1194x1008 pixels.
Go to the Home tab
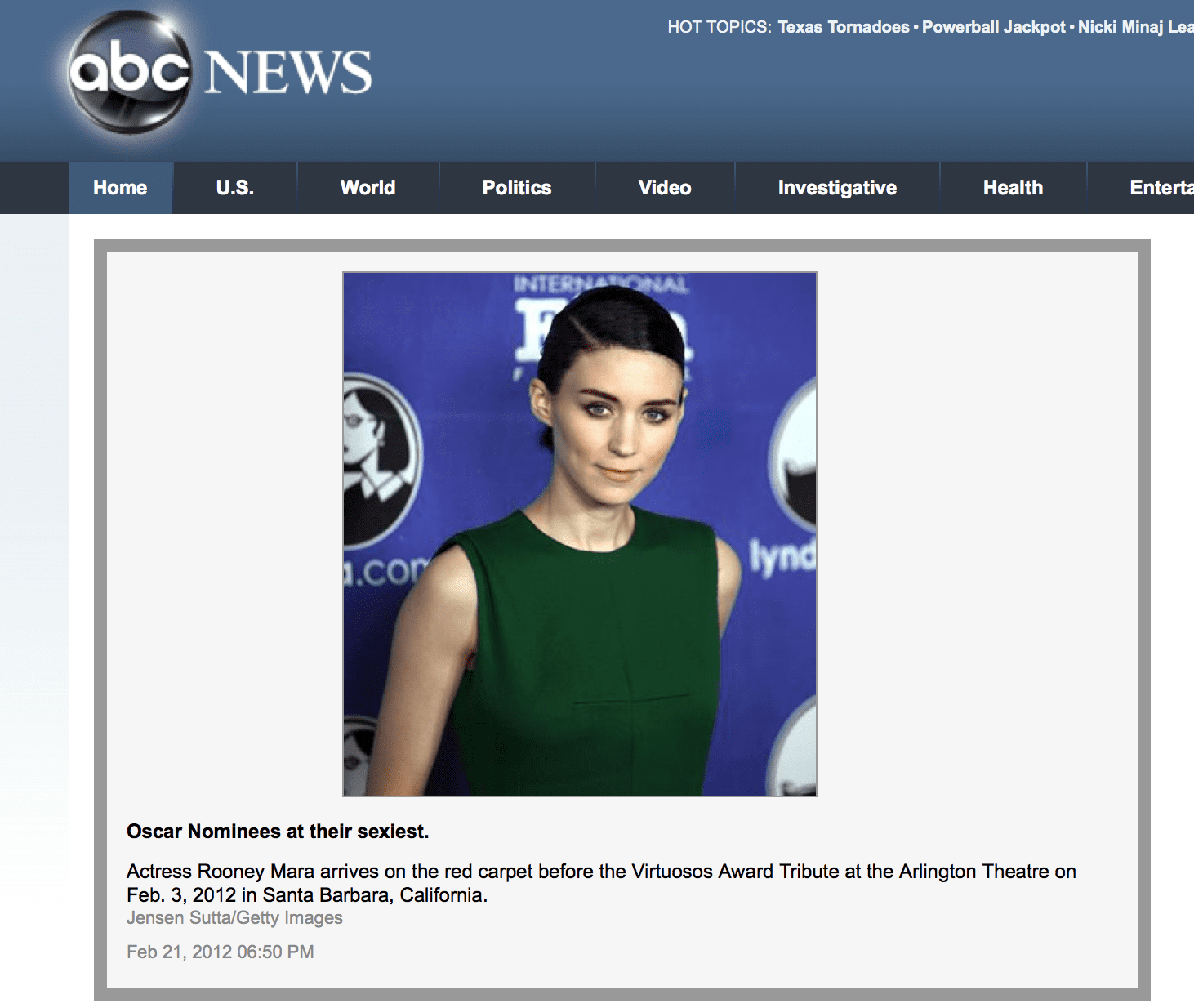pos(120,188)
